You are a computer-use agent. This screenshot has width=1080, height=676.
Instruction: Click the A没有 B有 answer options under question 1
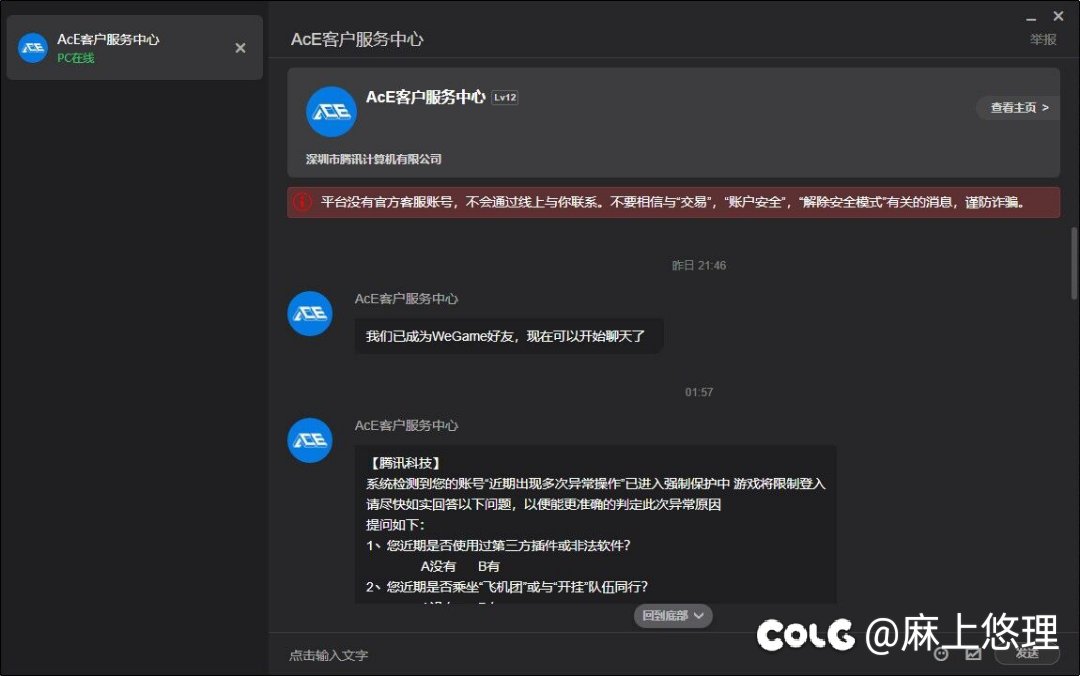click(460, 566)
